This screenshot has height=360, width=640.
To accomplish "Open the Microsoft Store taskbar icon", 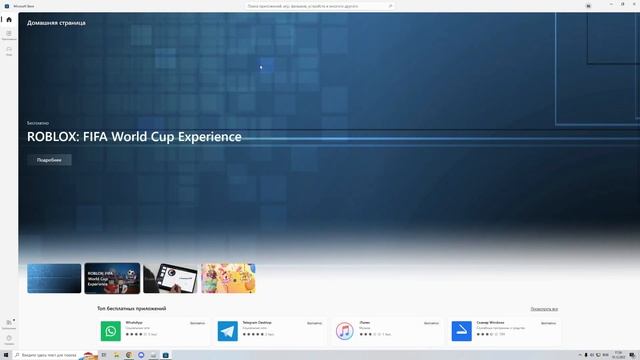I will 165,355.
